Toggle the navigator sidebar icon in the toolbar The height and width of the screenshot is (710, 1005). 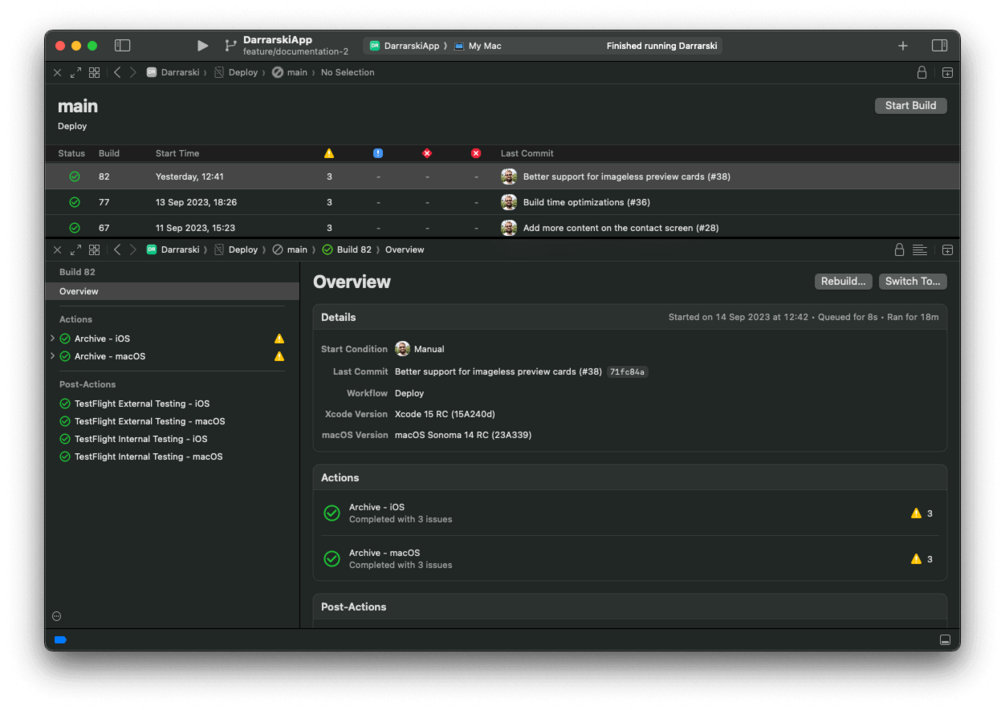(x=122, y=45)
